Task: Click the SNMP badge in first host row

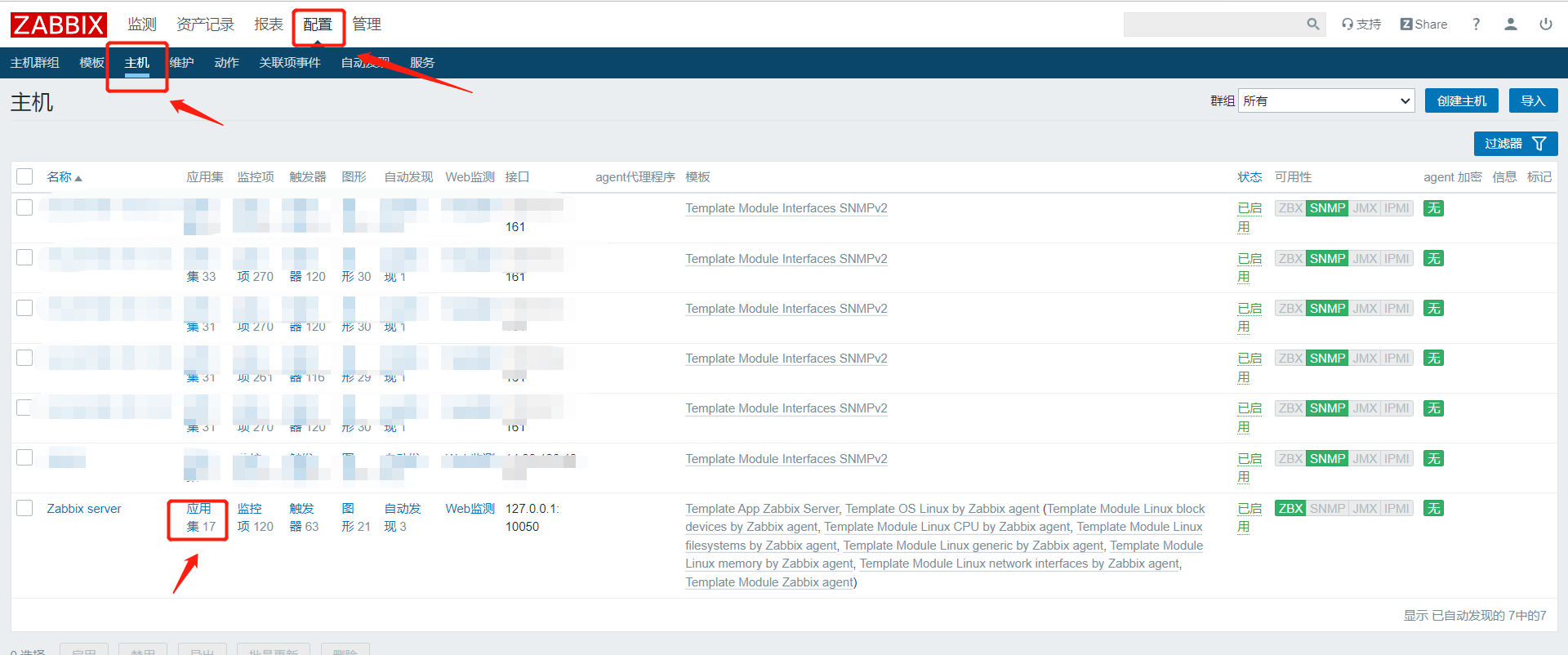Action: tap(1327, 208)
